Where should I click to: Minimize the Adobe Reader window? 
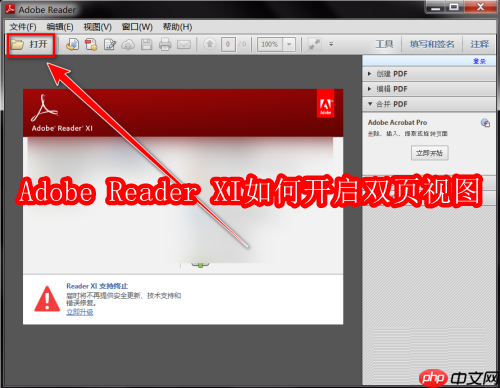435,7
